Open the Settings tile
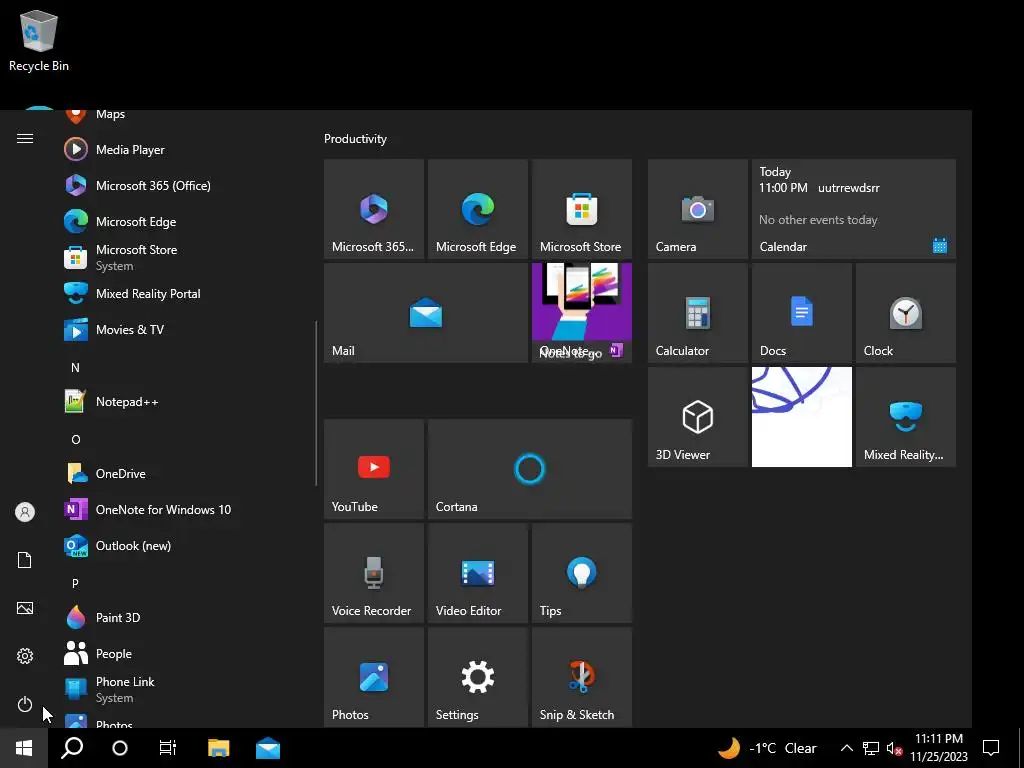Viewport: 1024px width, 768px height. point(477,677)
